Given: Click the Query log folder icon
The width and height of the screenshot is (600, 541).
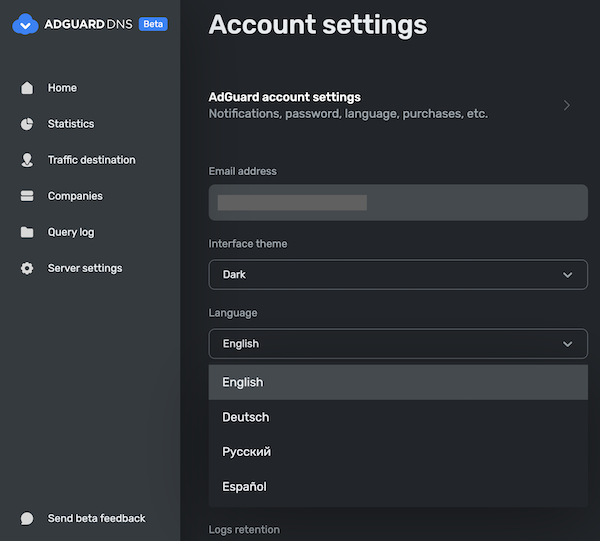Looking at the screenshot, I should click(27, 232).
